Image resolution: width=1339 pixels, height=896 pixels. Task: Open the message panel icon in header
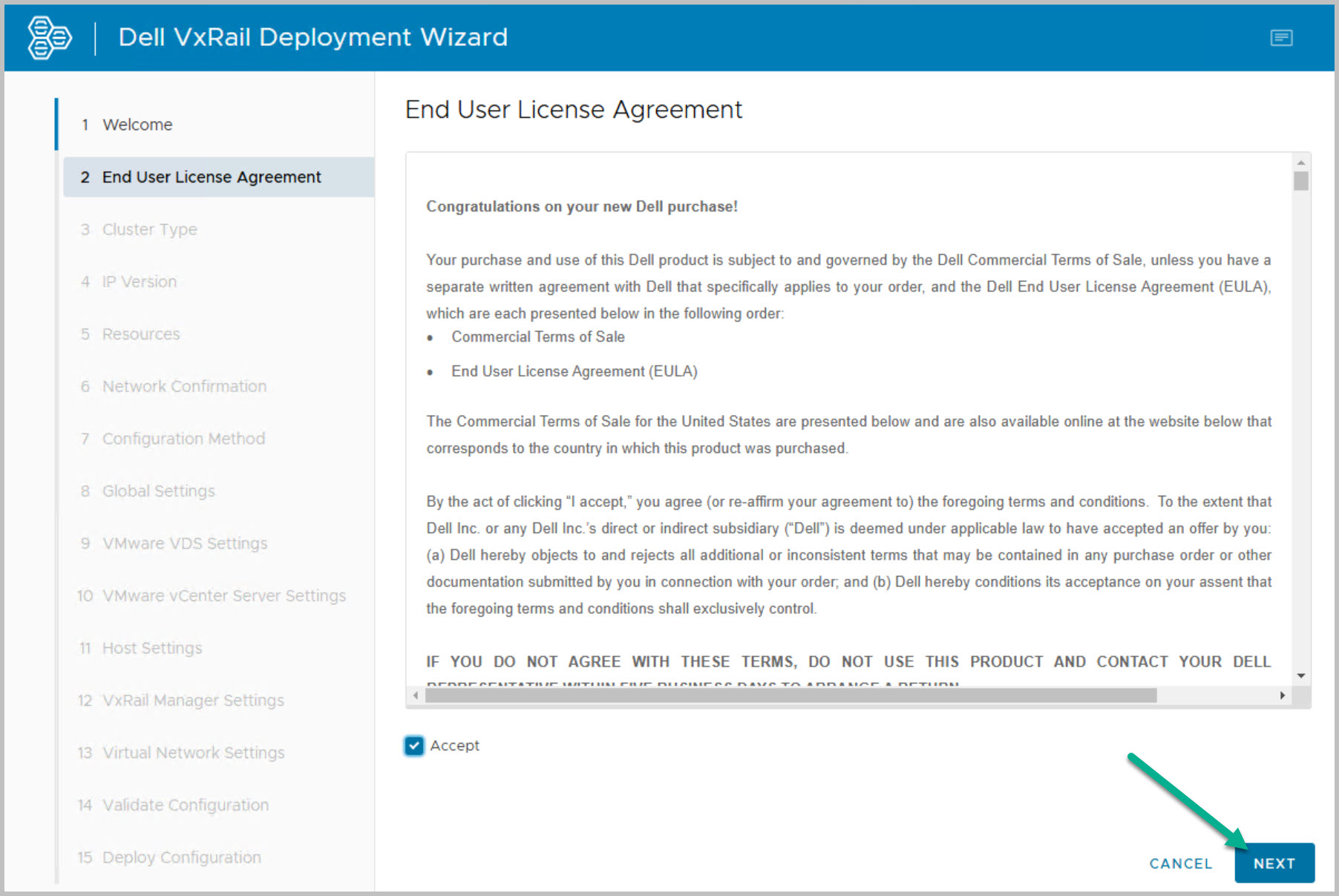tap(1280, 37)
